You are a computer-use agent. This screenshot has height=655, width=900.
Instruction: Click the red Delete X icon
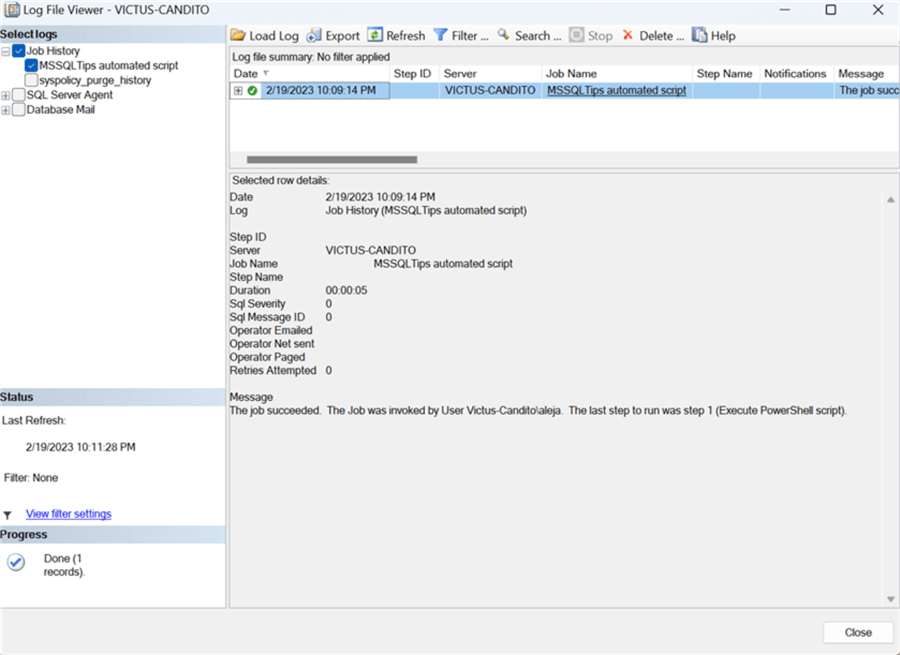[628, 36]
